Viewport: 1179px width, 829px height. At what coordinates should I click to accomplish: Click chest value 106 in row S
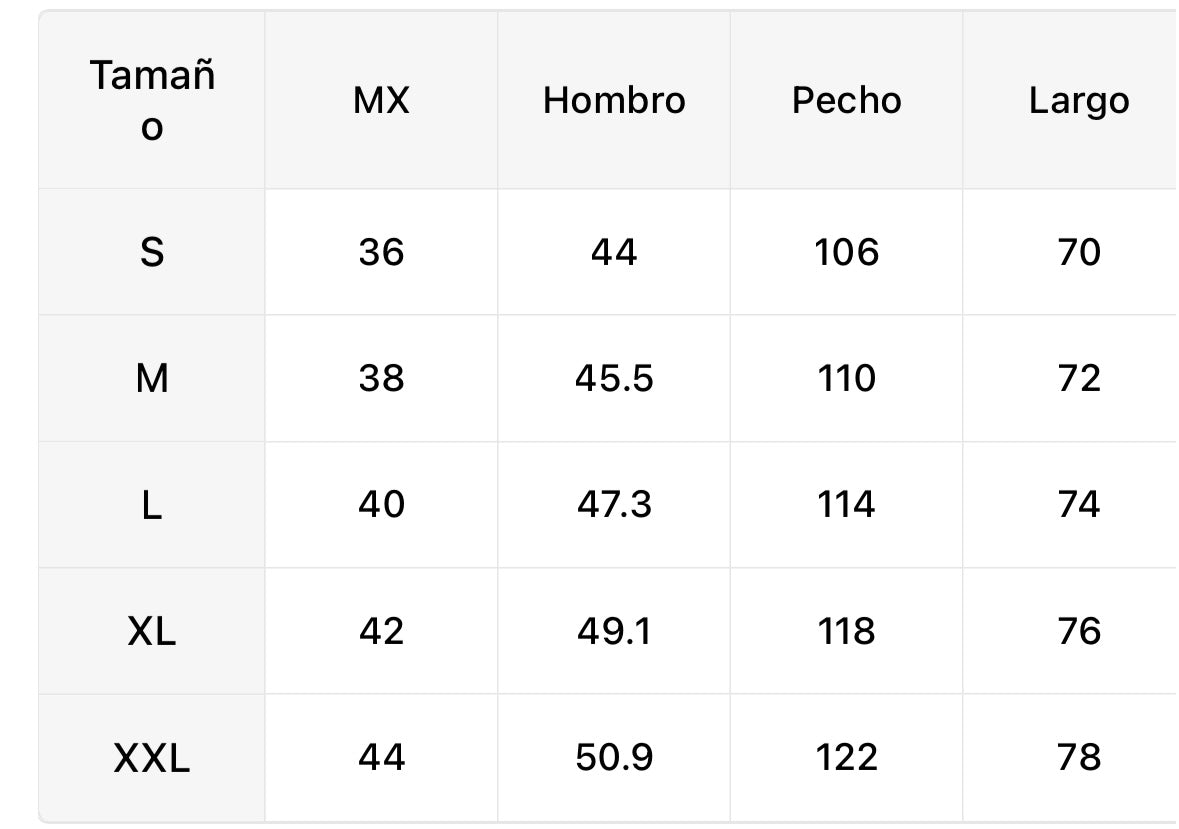(x=847, y=252)
